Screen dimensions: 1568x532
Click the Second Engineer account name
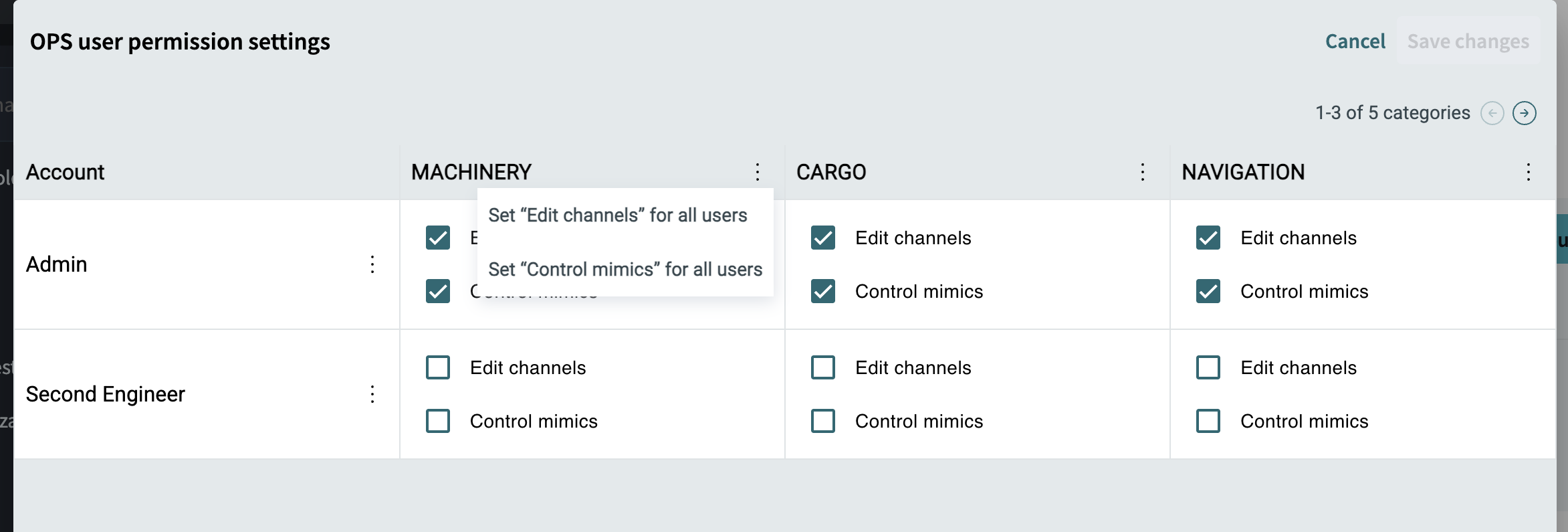[x=105, y=394]
